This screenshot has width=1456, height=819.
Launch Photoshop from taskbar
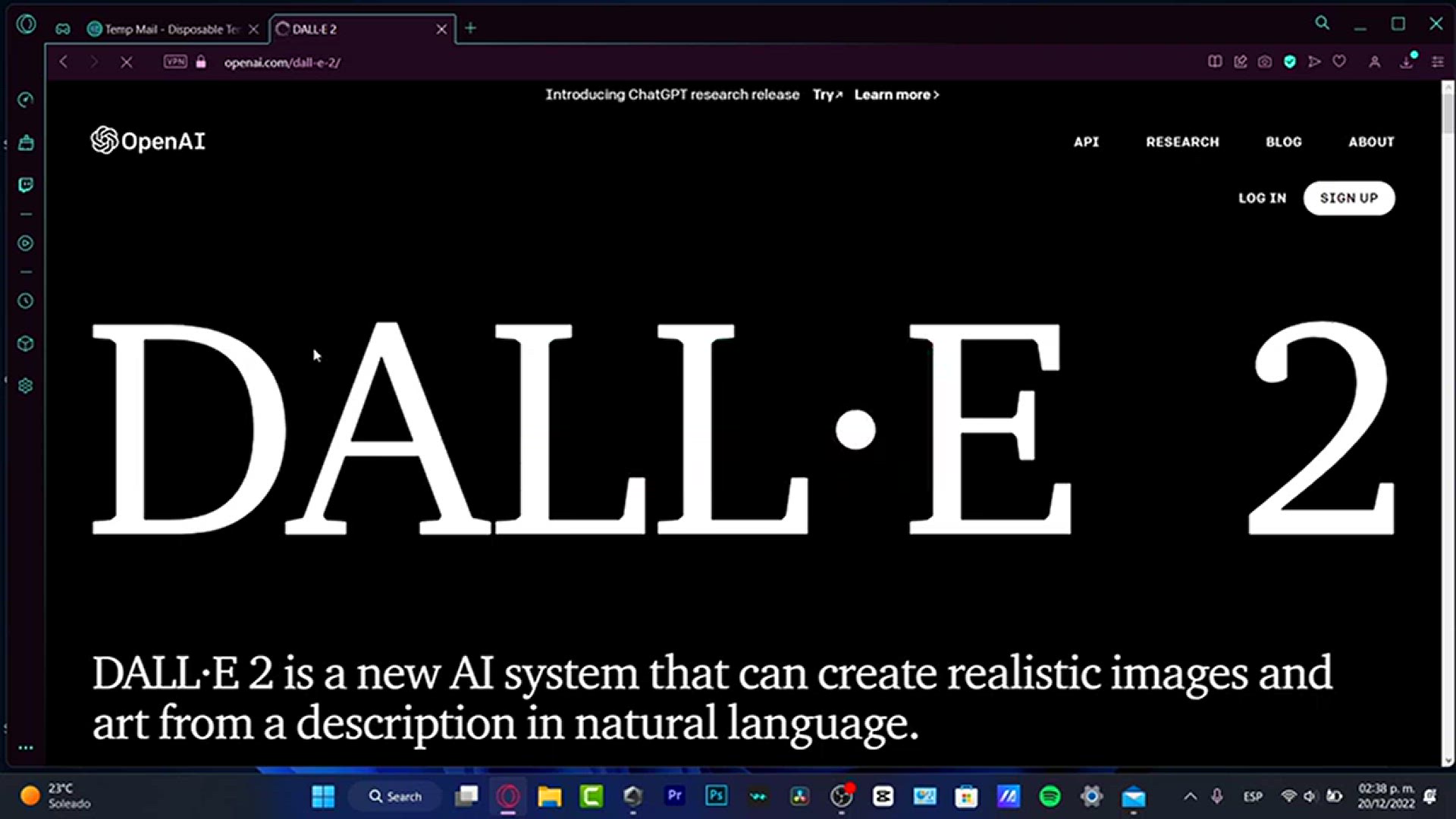point(716,795)
